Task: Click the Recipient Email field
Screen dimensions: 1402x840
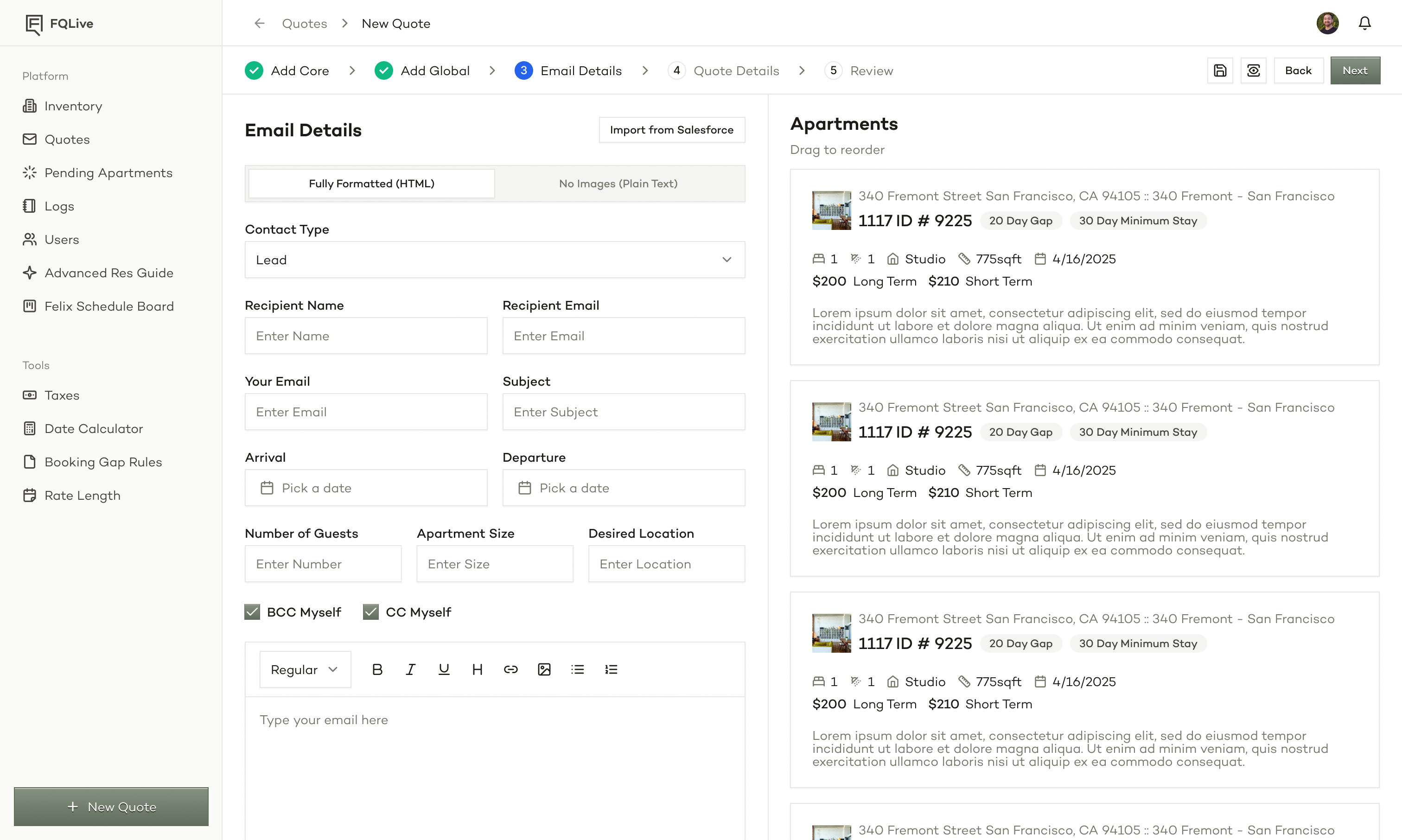Action: click(624, 336)
